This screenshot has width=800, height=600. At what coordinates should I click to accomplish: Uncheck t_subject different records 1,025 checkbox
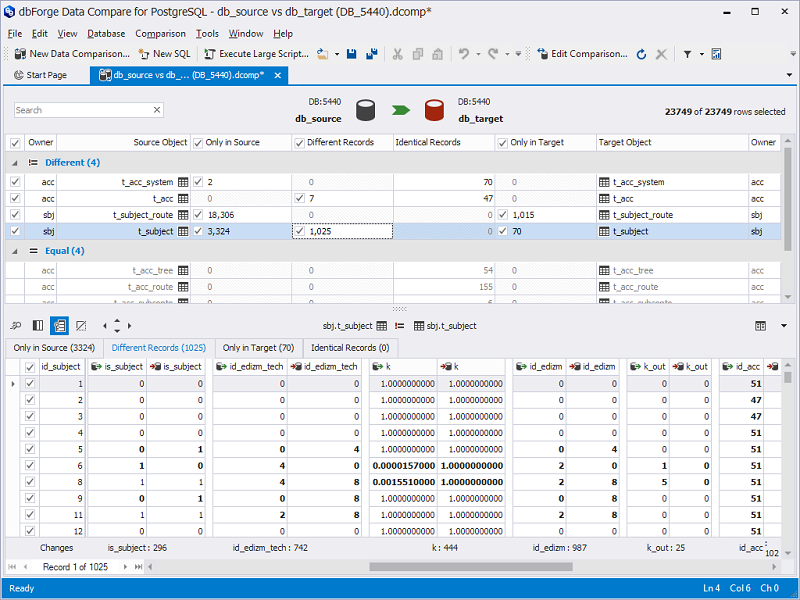(299, 231)
